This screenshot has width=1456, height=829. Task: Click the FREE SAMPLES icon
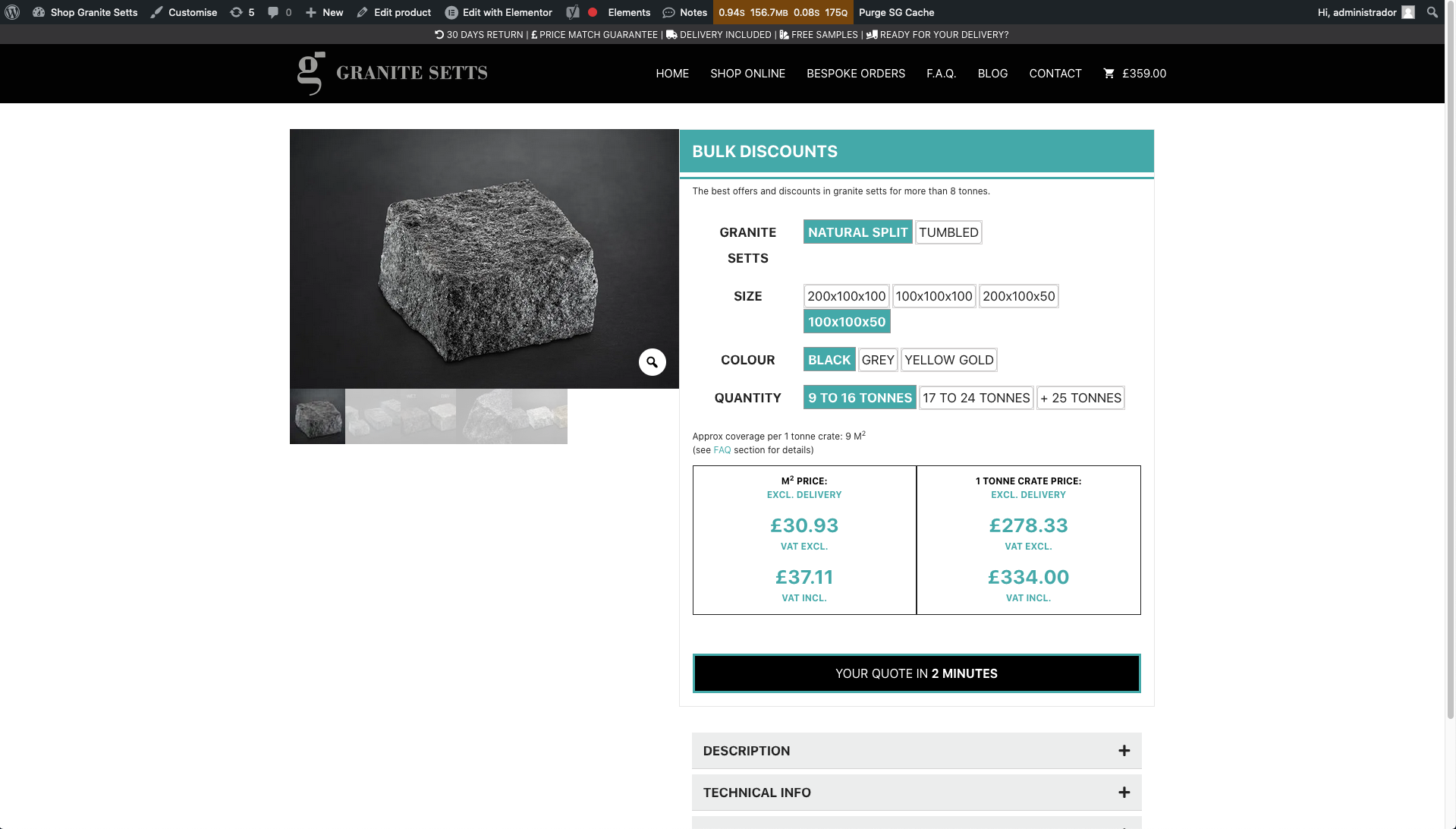click(x=784, y=35)
